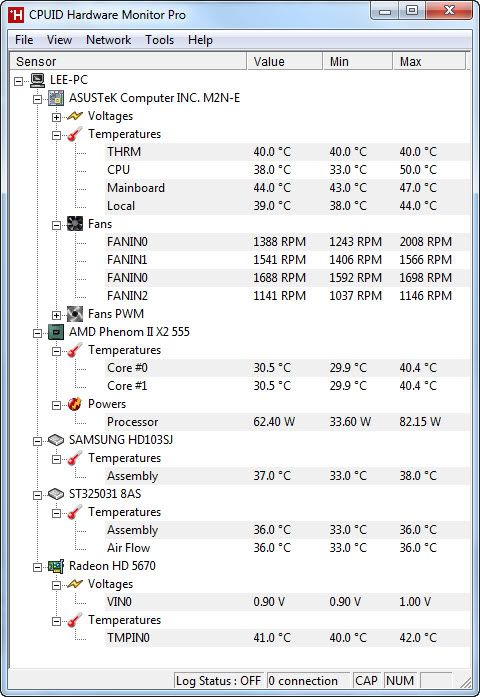Click the Fans icon under ASUSTeK board
The height and width of the screenshot is (697, 480).
(x=75, y=224)
